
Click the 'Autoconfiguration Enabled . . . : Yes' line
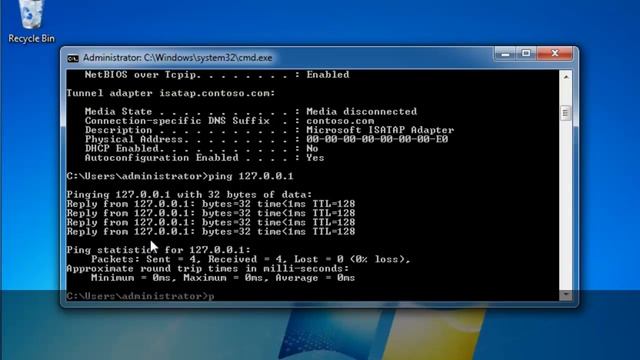[x=204, y=158]
